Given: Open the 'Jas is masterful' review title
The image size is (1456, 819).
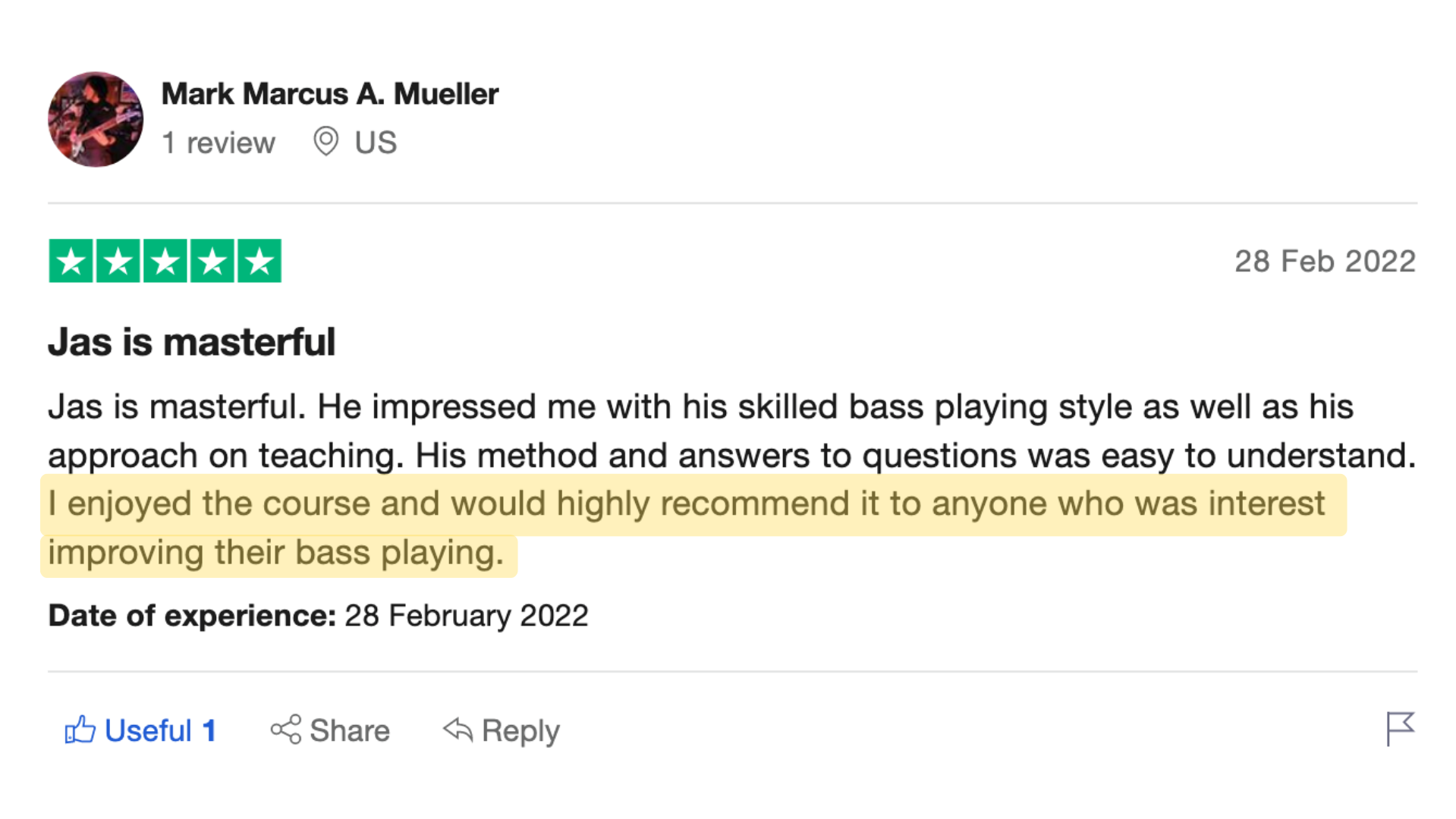Looking at the screenshot, I should coord(191,342).
